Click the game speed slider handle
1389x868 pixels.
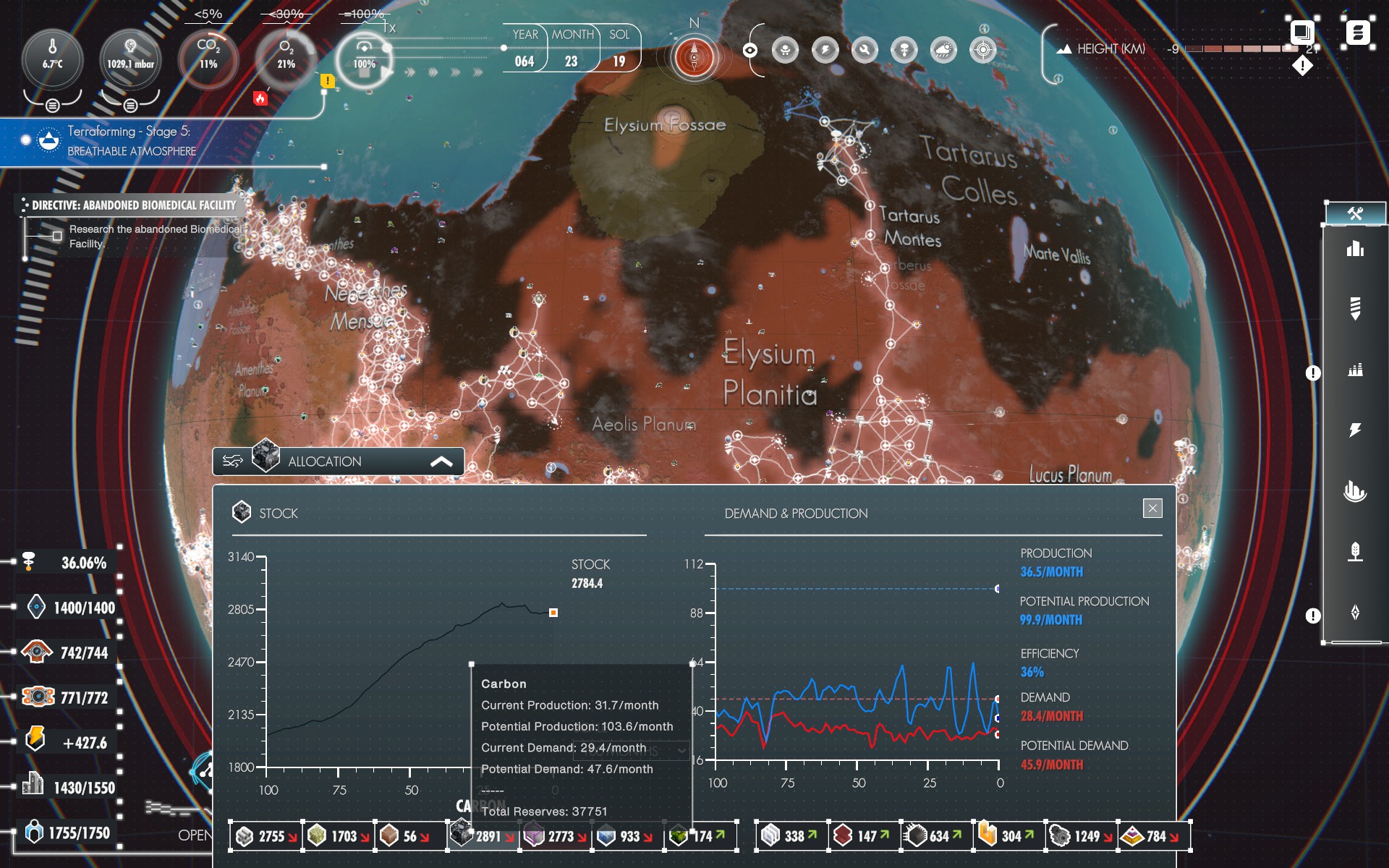click(x=388, y=48)
